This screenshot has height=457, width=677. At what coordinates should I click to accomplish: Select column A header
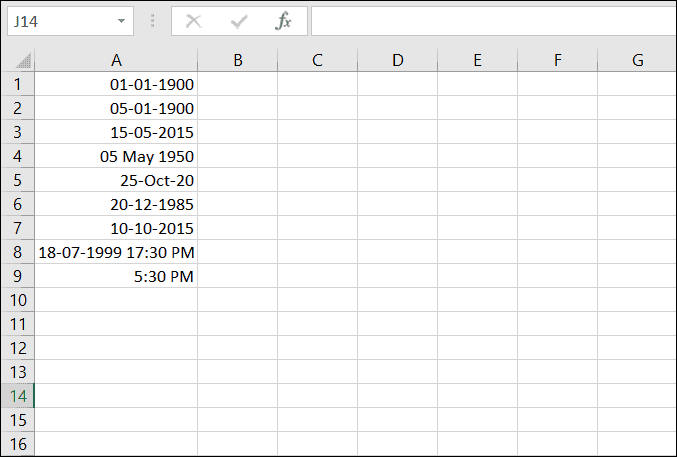pyautogui.click(x=117, y=60)
